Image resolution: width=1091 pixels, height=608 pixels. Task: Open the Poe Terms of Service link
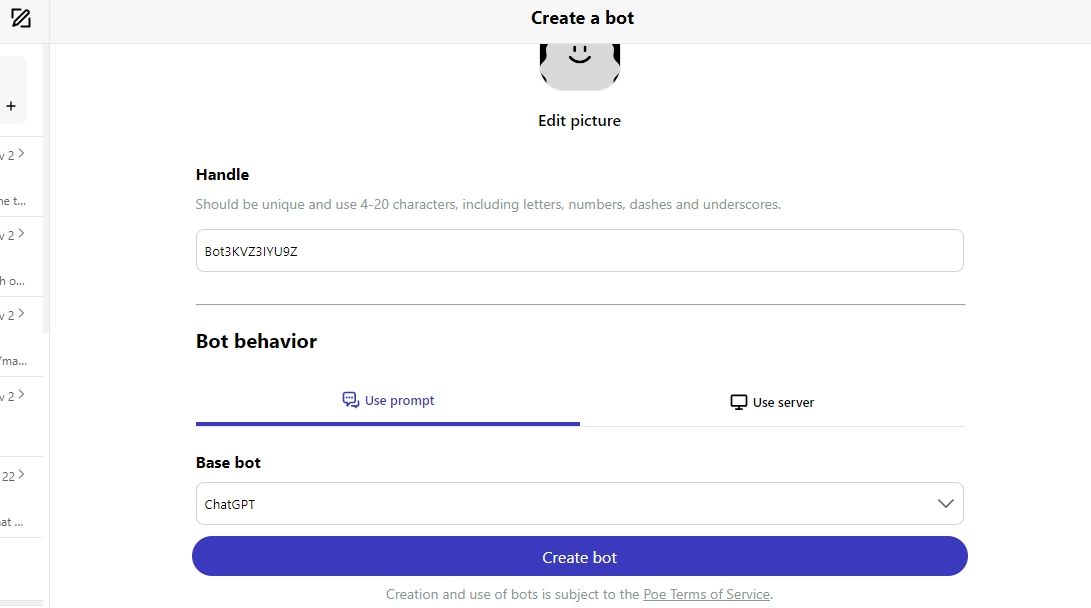tap(706, 593)
